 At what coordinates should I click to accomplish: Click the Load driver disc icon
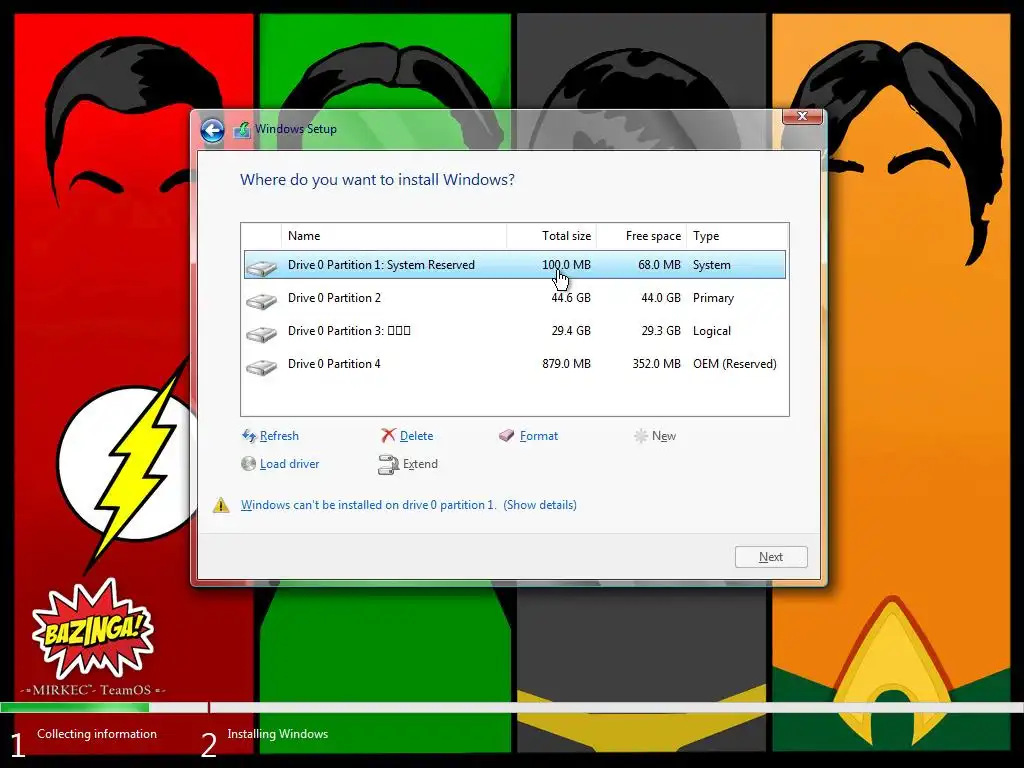[248, 464]
